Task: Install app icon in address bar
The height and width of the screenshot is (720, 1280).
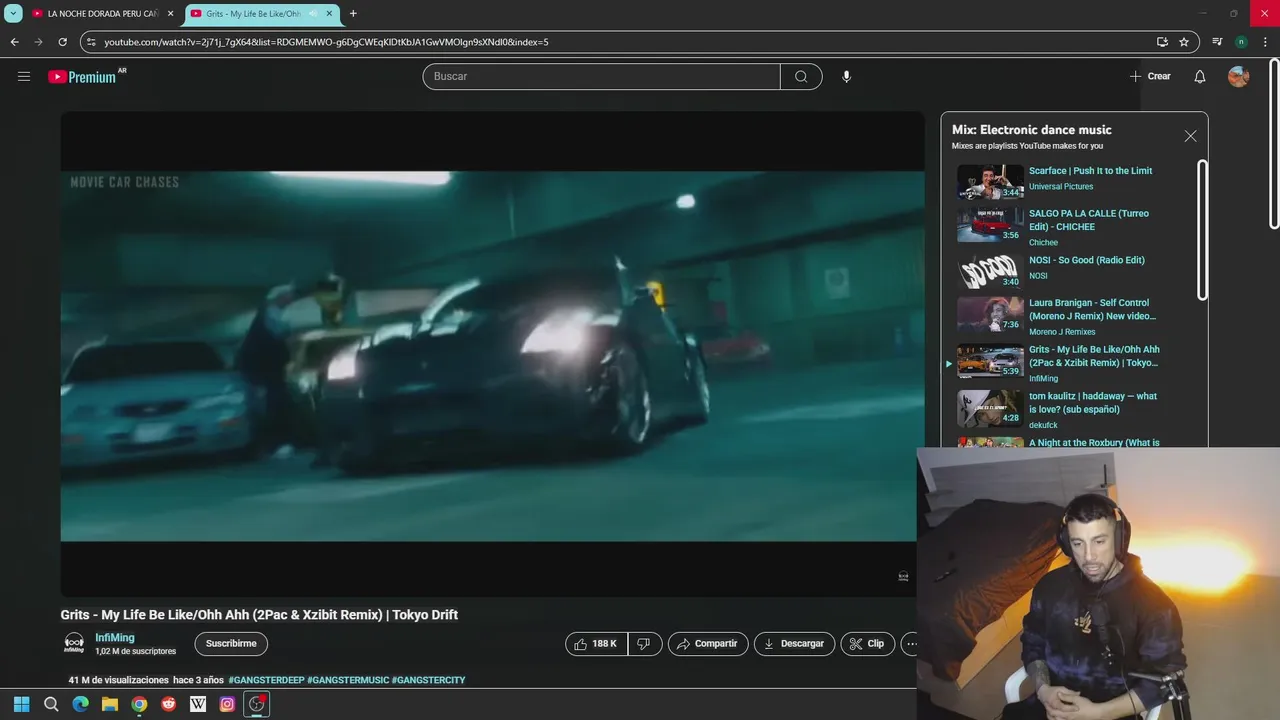Action: click(1162, 42)
